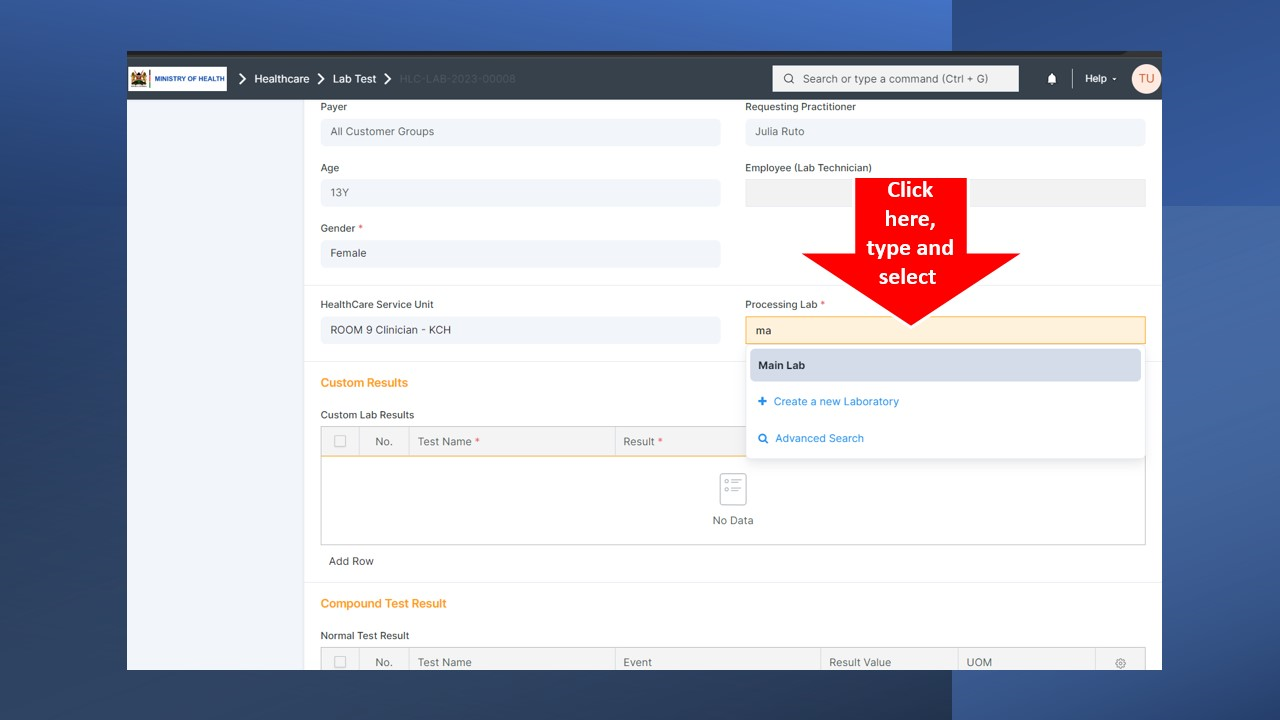This screenshot has height=720, width=1280.
Task: Click the HealthCare Service Unit field
Action: click(520, 330)
